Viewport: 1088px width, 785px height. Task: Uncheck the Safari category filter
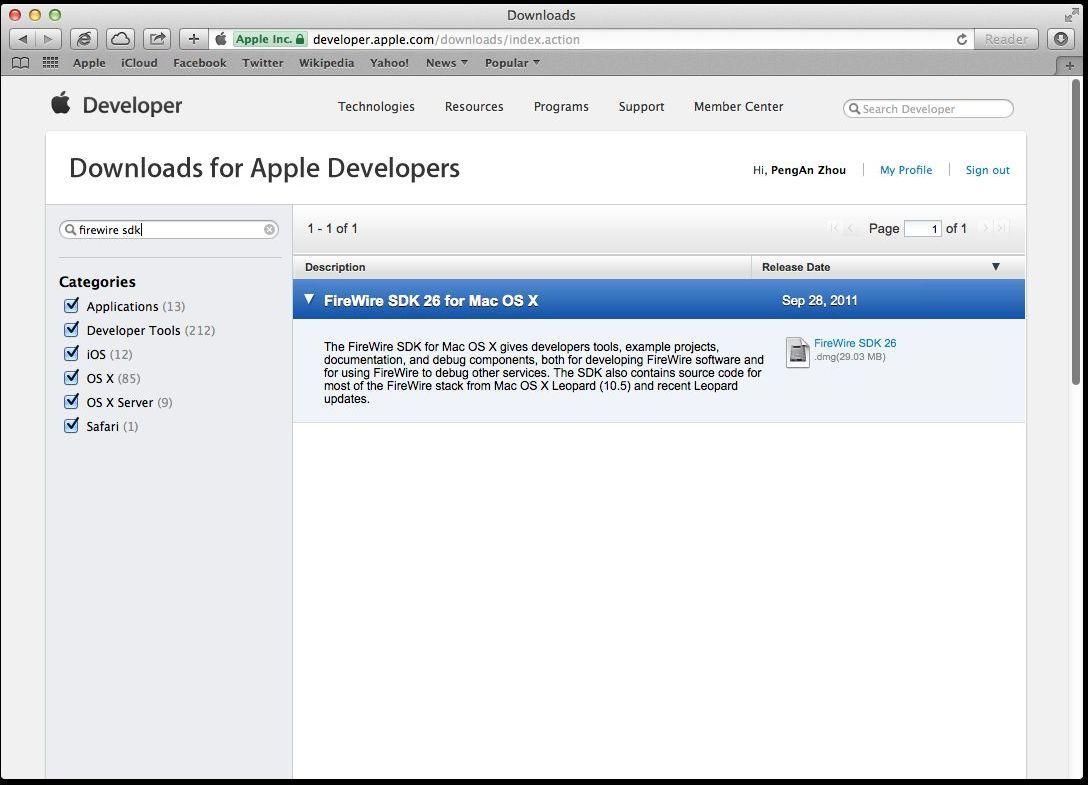[x=71, y=425]
